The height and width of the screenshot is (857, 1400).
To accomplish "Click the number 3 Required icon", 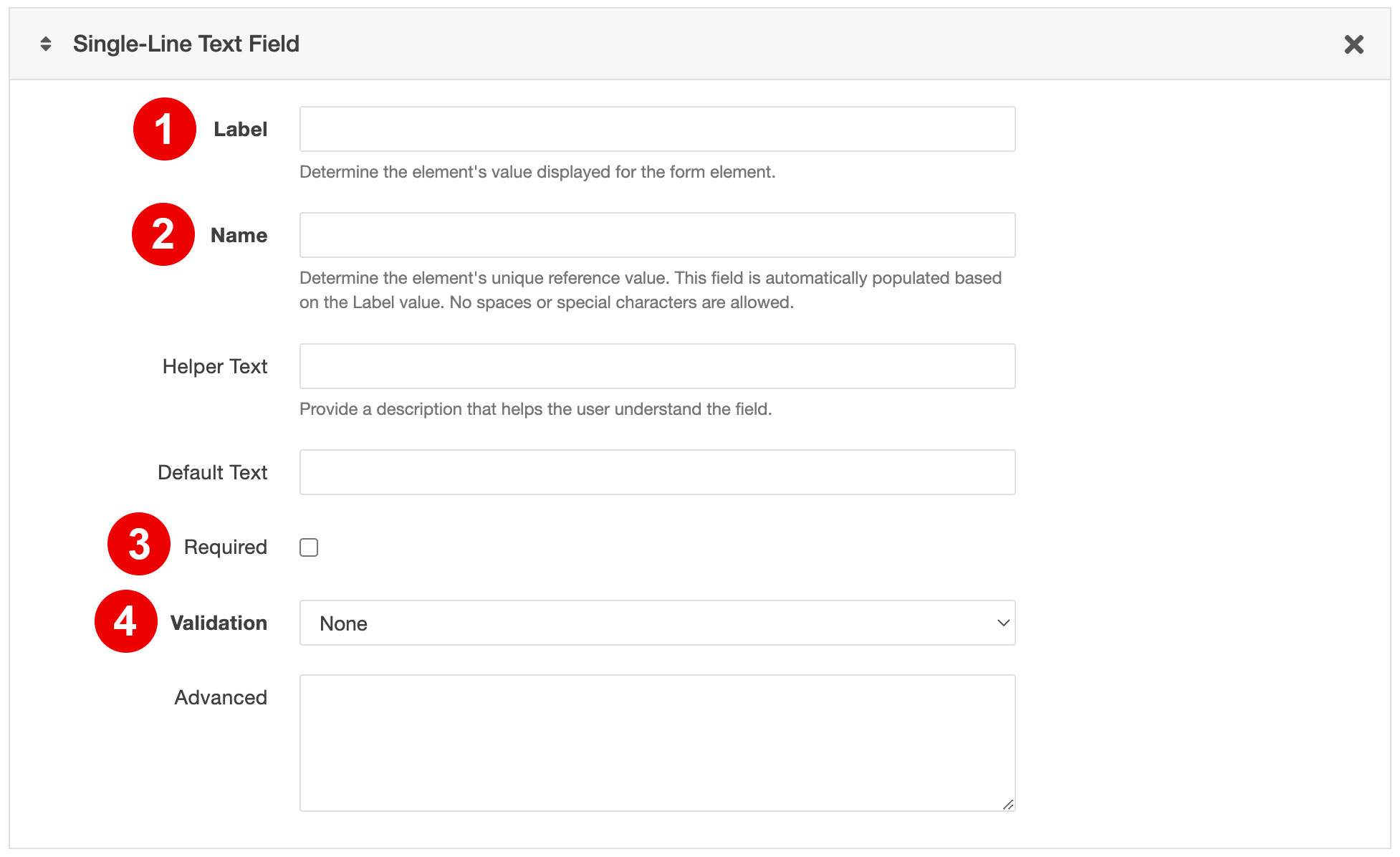I will [x=140, y=544].
